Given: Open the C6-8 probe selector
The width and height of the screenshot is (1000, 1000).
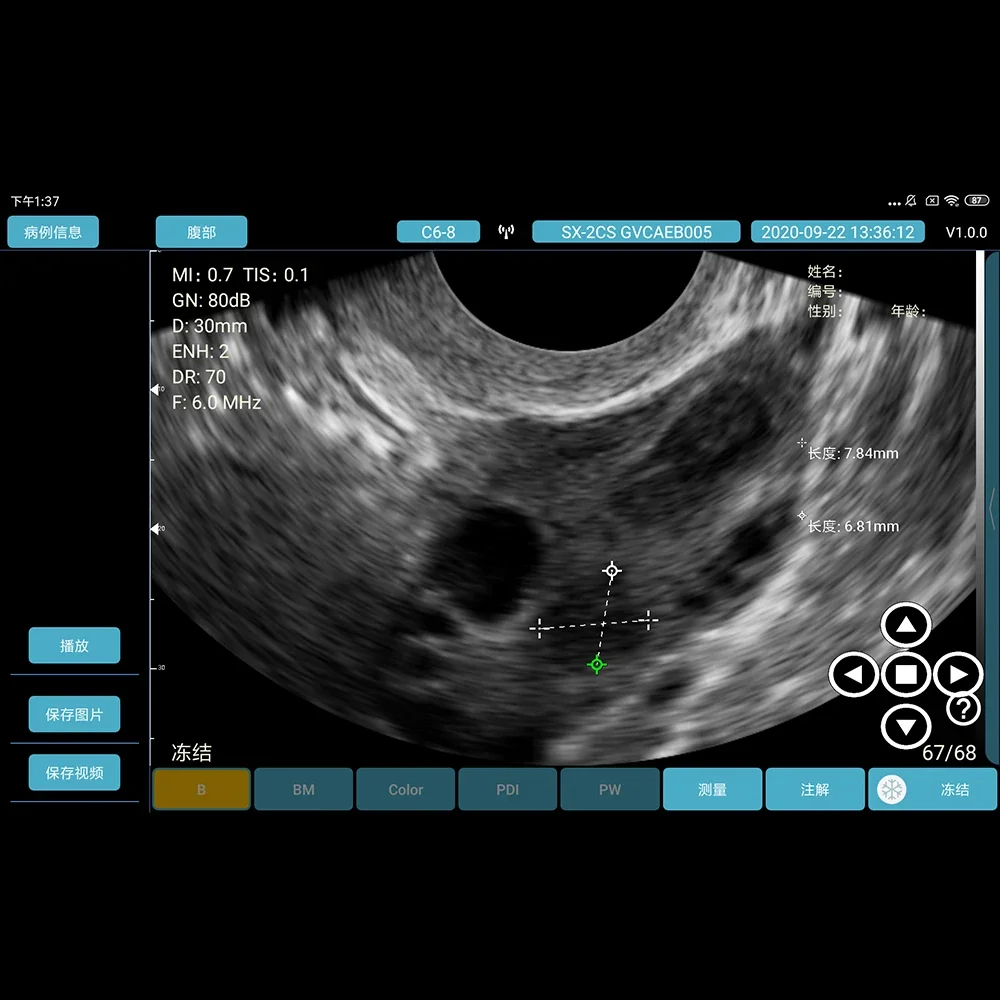Looking at the screenshot, I should click(438, 232).
